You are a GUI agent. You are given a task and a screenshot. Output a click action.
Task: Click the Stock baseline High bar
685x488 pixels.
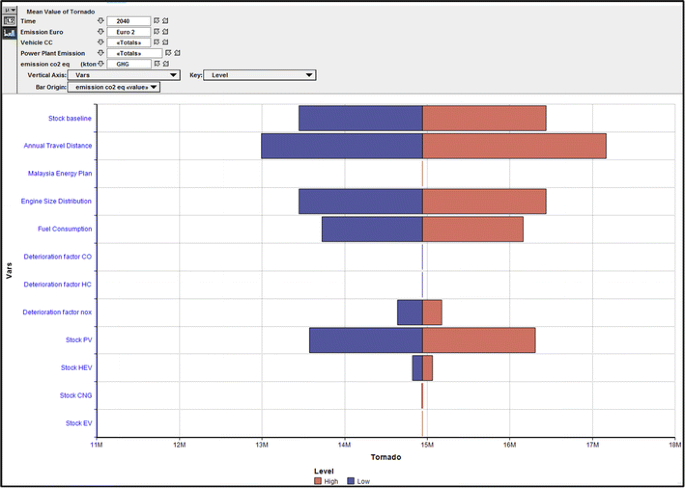click(x=484, y=118)
